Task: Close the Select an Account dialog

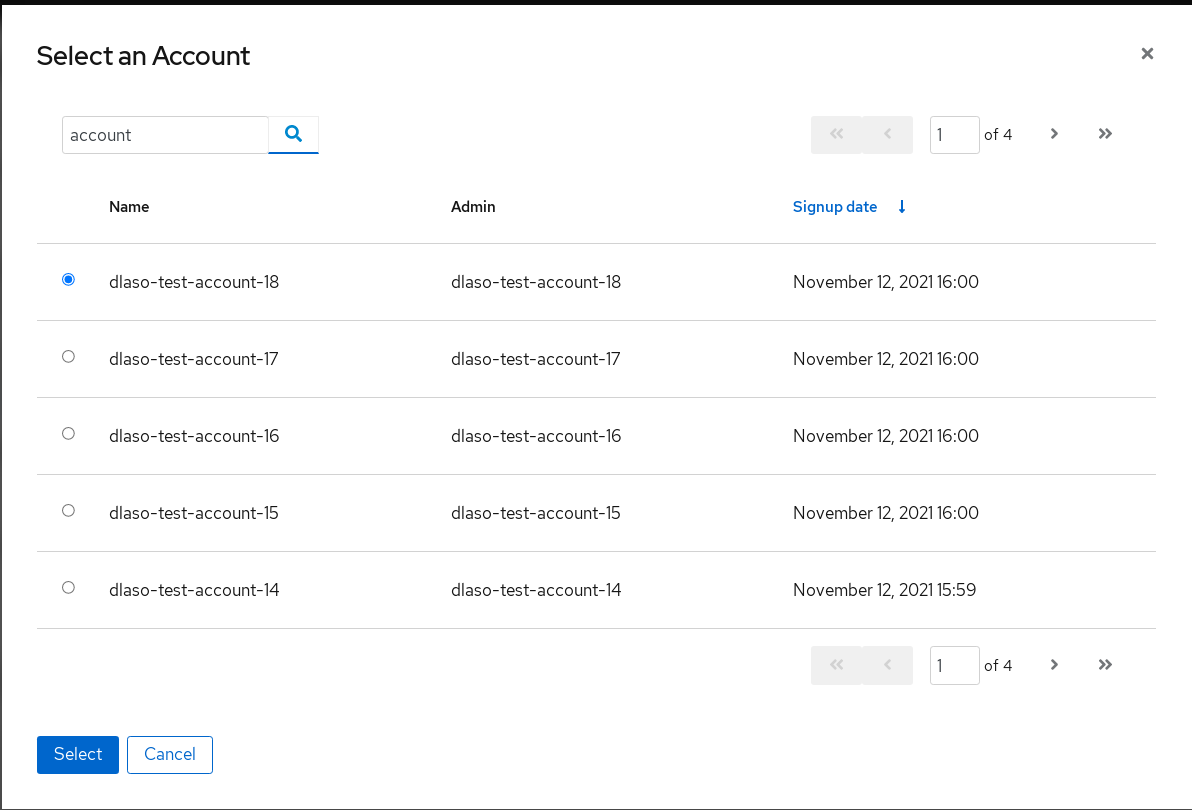Action: click(1147, 54)
